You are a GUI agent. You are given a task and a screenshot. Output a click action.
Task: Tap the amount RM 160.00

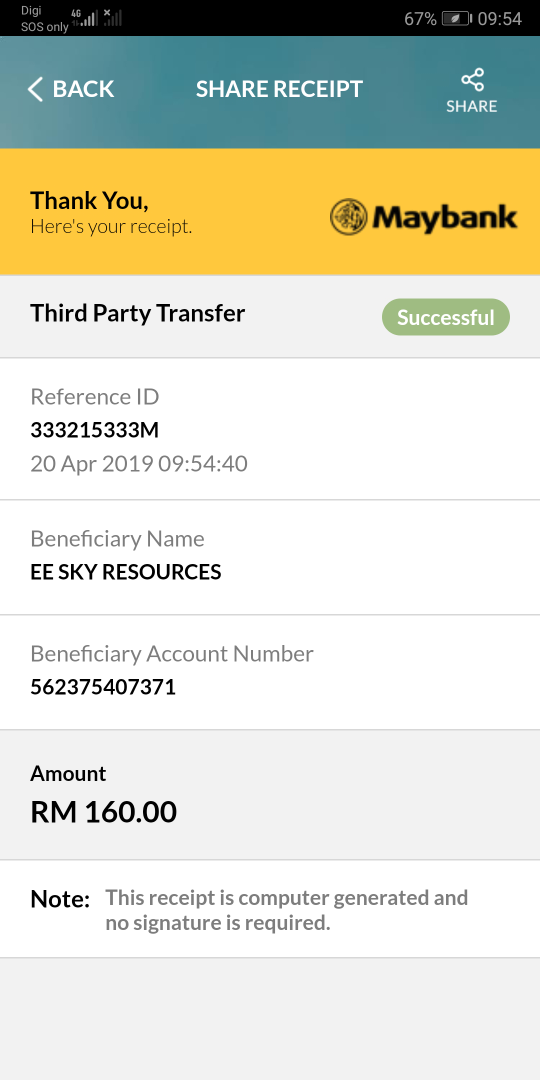103,812
